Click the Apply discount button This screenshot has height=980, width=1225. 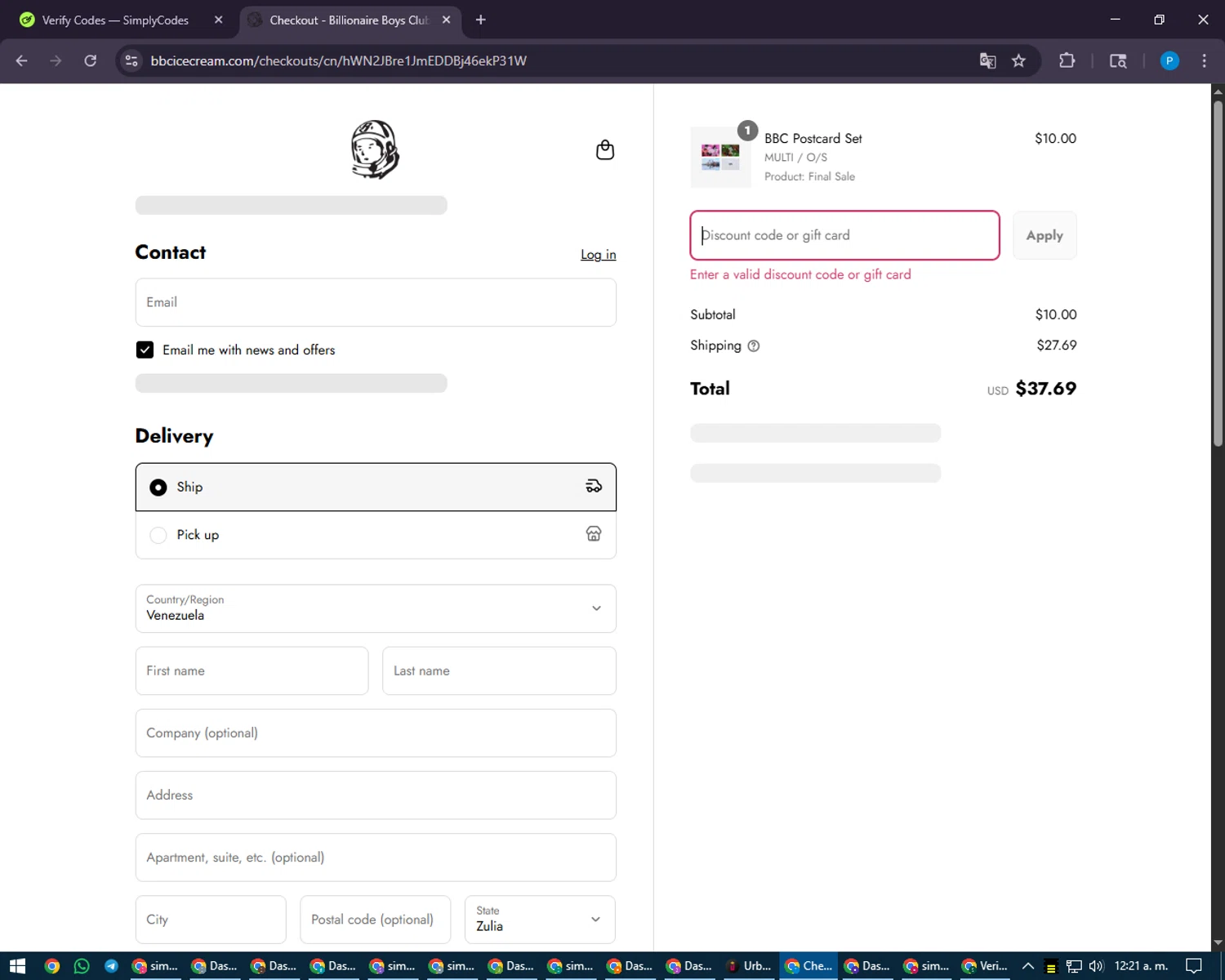tap(1045, 235)
